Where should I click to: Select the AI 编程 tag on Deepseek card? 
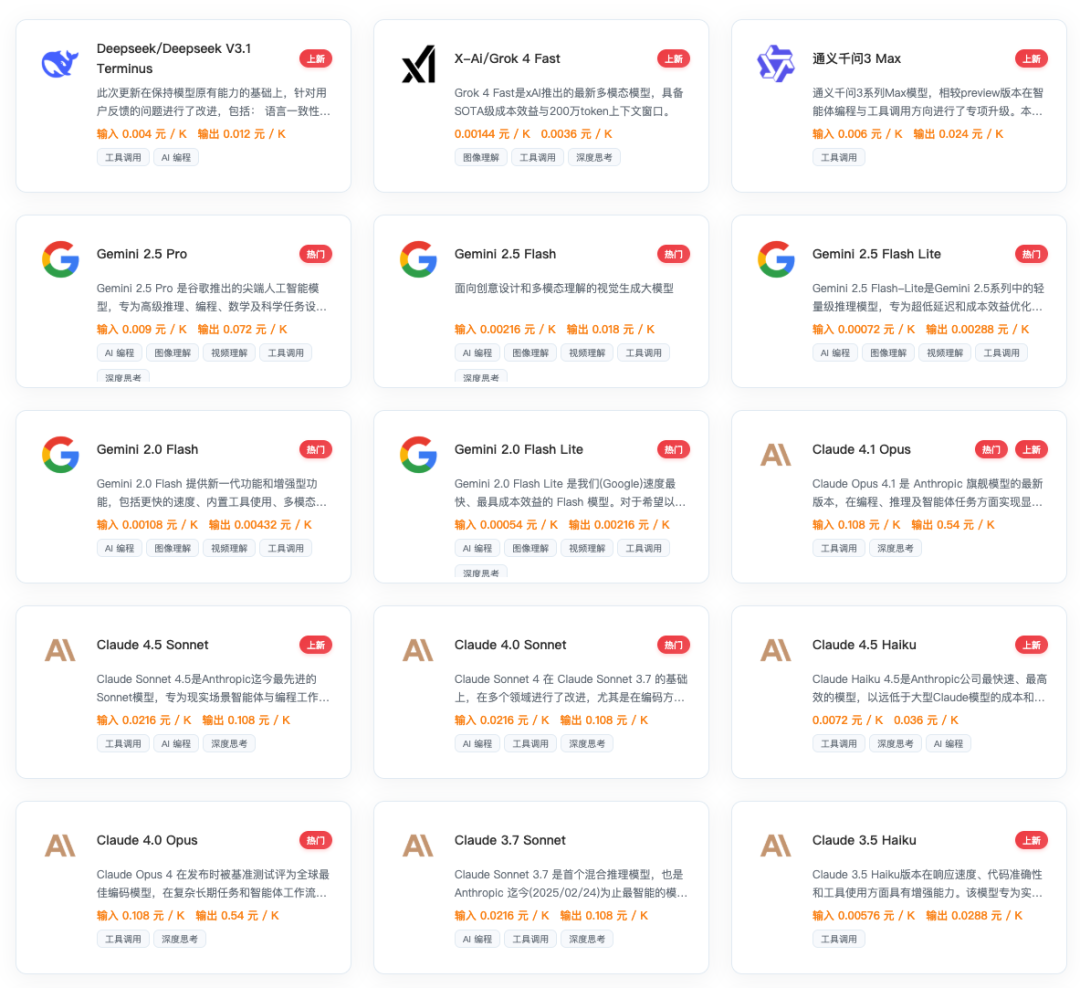click(x=176, y=157)
